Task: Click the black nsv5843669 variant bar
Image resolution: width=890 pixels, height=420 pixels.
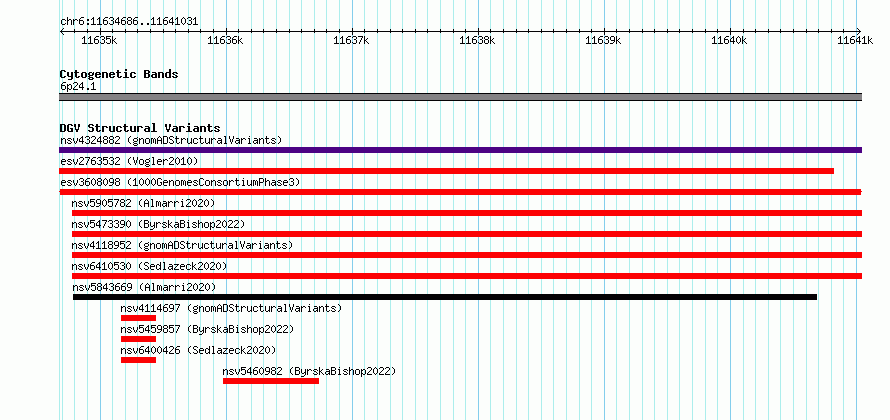Action: (x=445, y=297)
